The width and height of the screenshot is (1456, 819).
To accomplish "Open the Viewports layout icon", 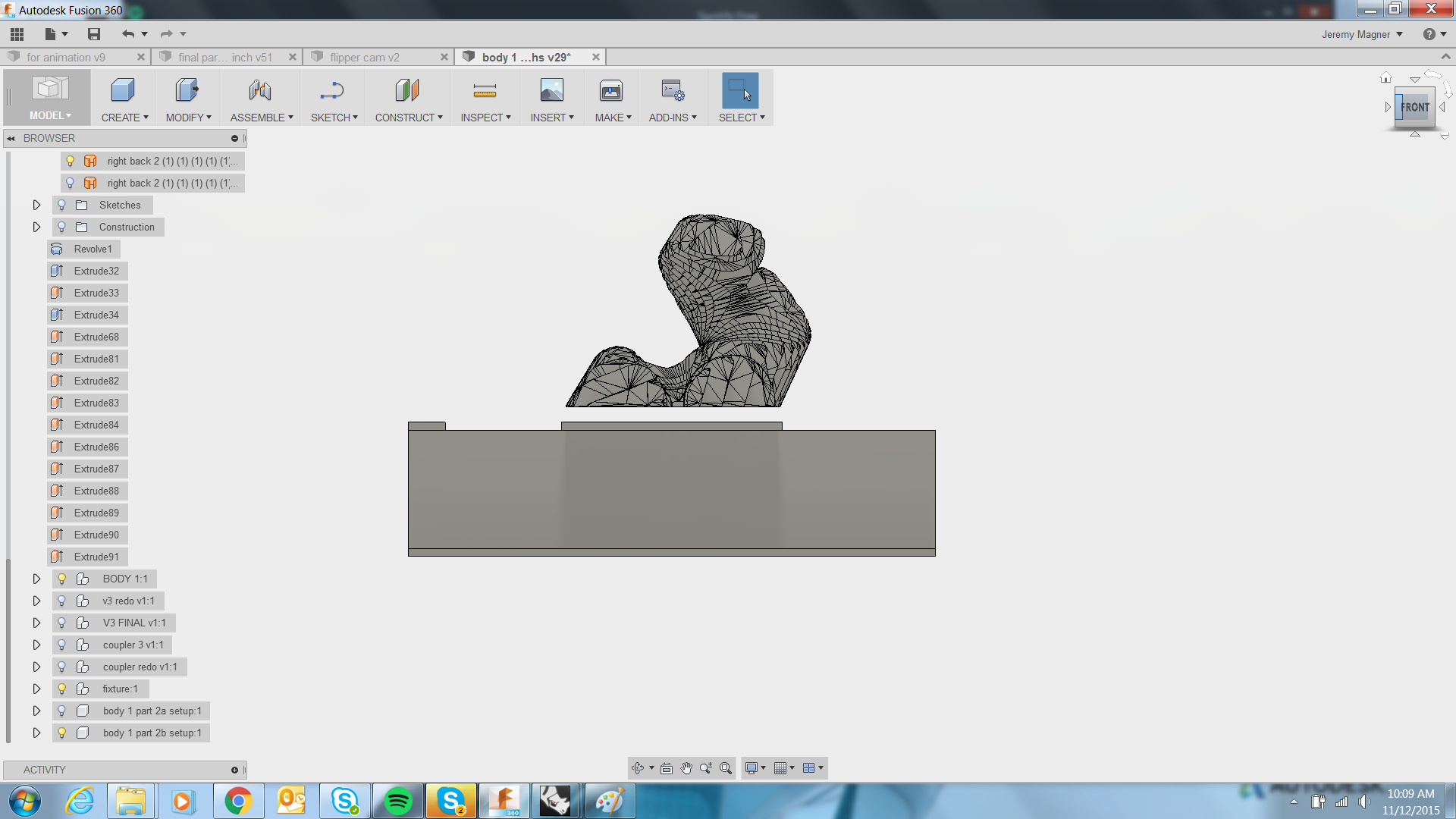I will pyautogui.click(x=809, y=768).
